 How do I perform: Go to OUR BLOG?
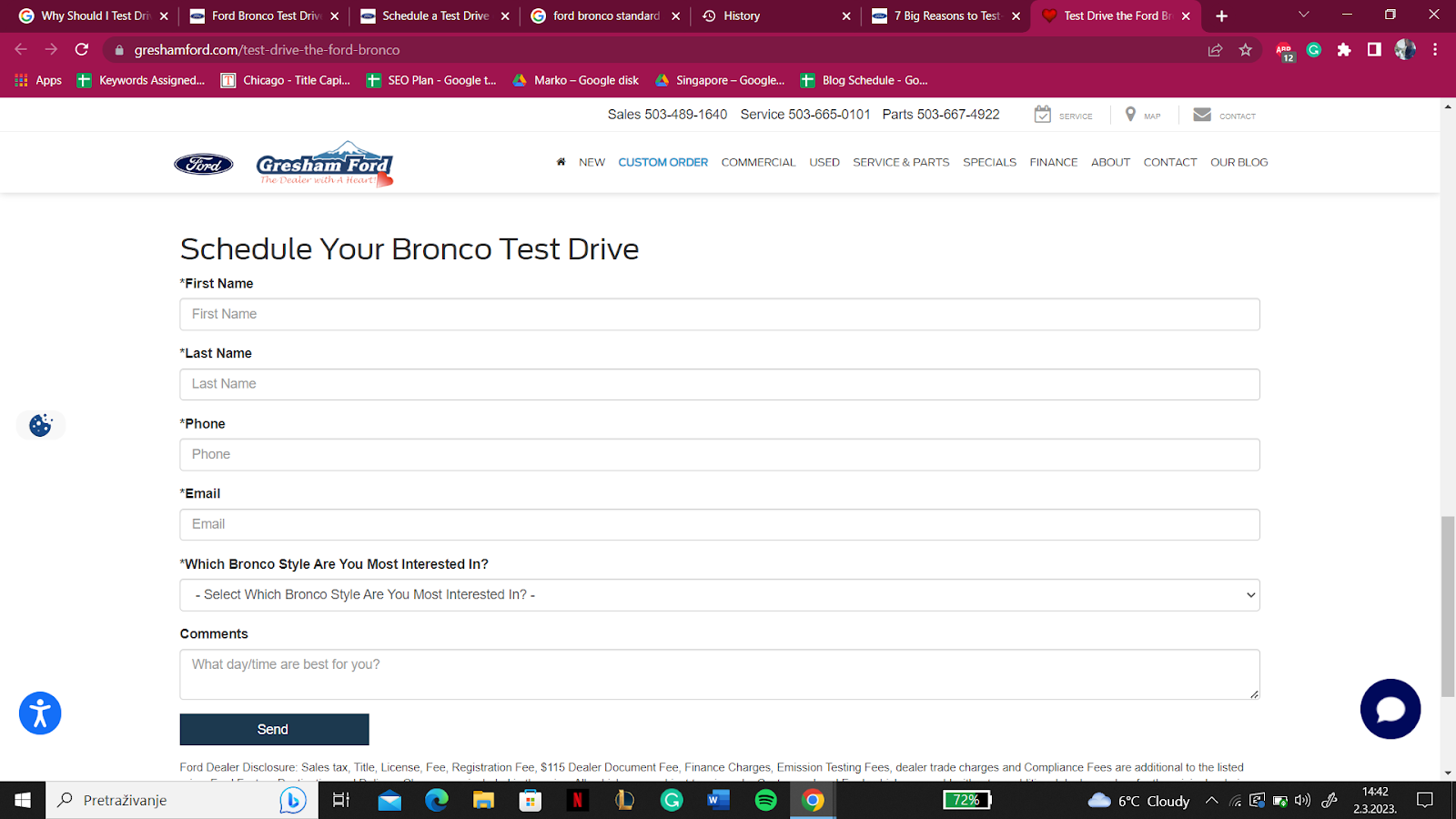pyautogui.click(x=1239, y=162)
